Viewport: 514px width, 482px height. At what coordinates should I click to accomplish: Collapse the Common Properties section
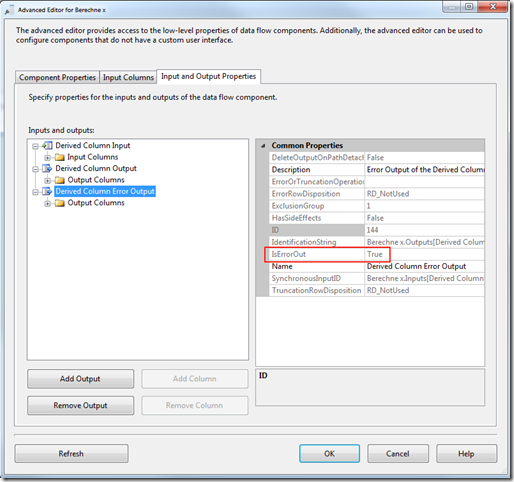tap(263, 146)
